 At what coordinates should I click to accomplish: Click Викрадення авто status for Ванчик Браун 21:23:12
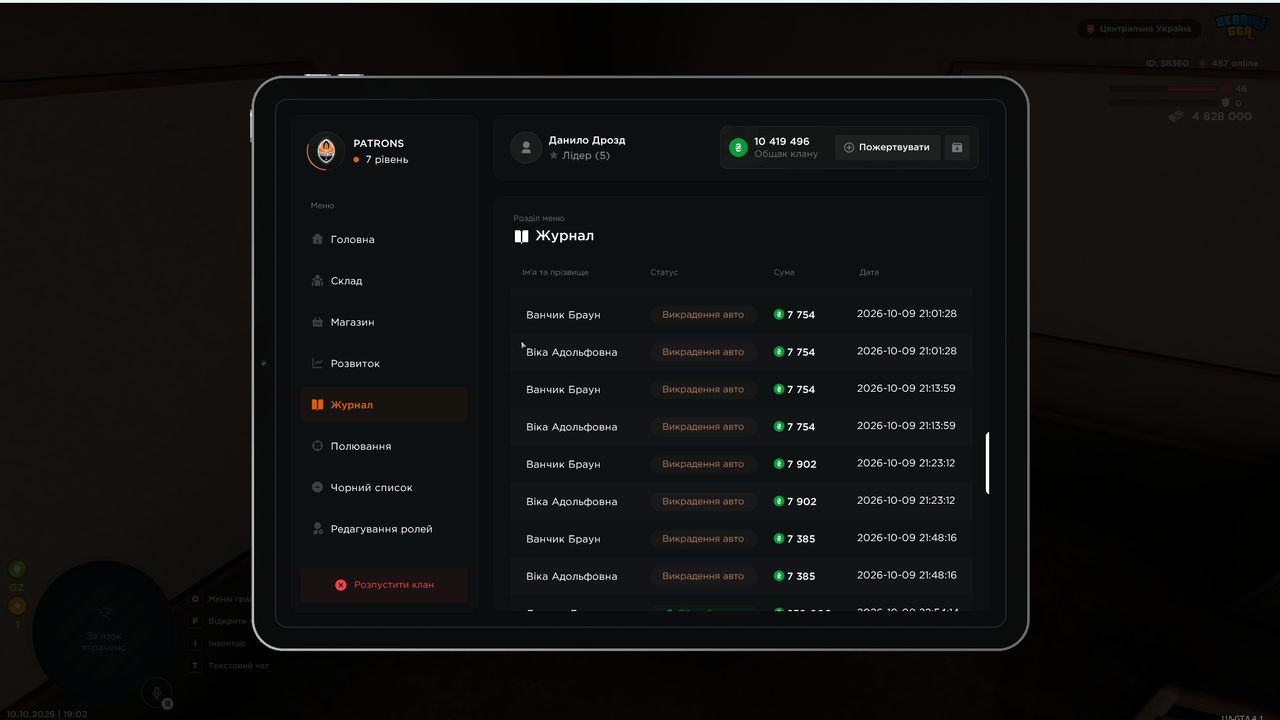(x=703, y=464)
